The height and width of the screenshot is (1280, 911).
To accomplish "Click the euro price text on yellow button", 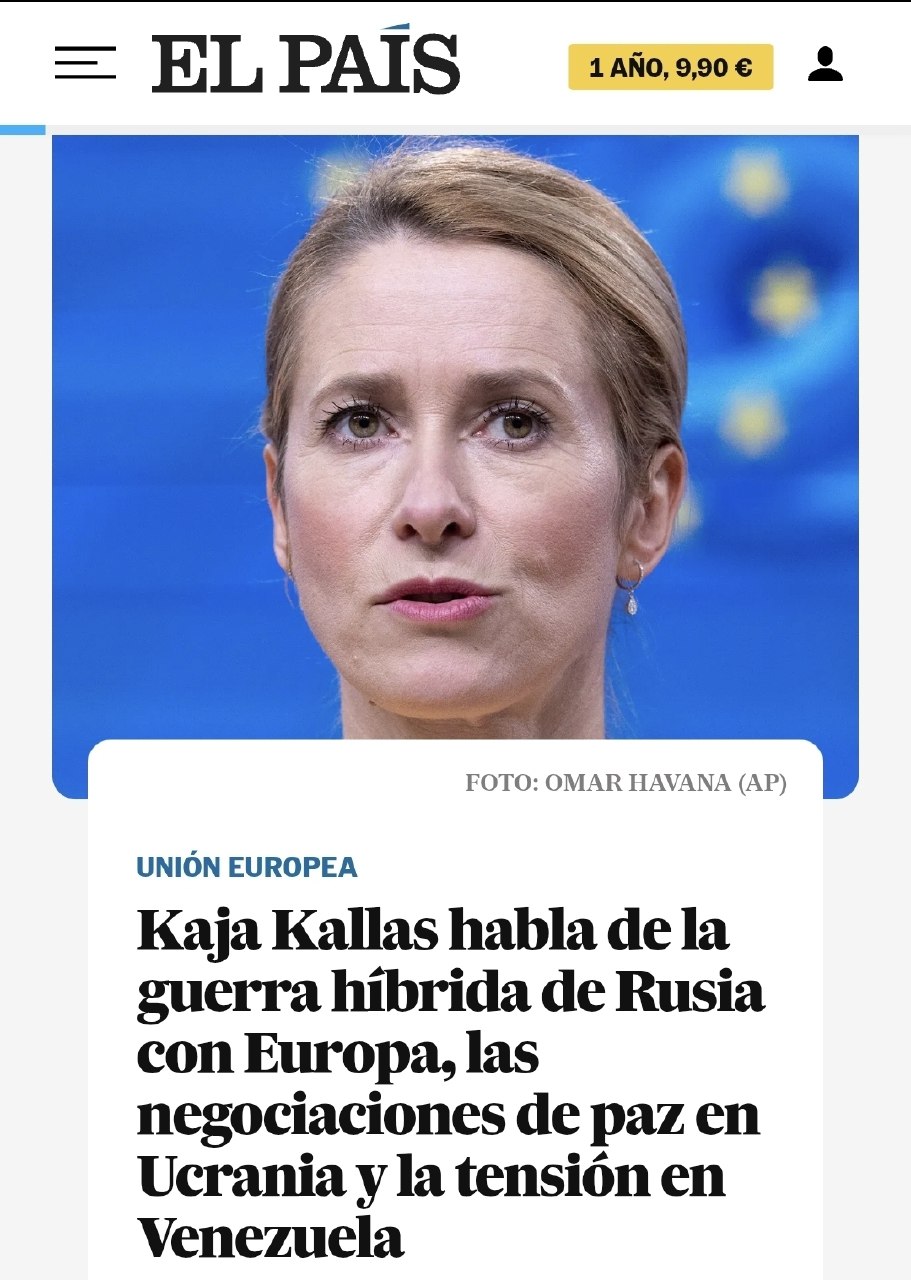I will click(714, 68).
